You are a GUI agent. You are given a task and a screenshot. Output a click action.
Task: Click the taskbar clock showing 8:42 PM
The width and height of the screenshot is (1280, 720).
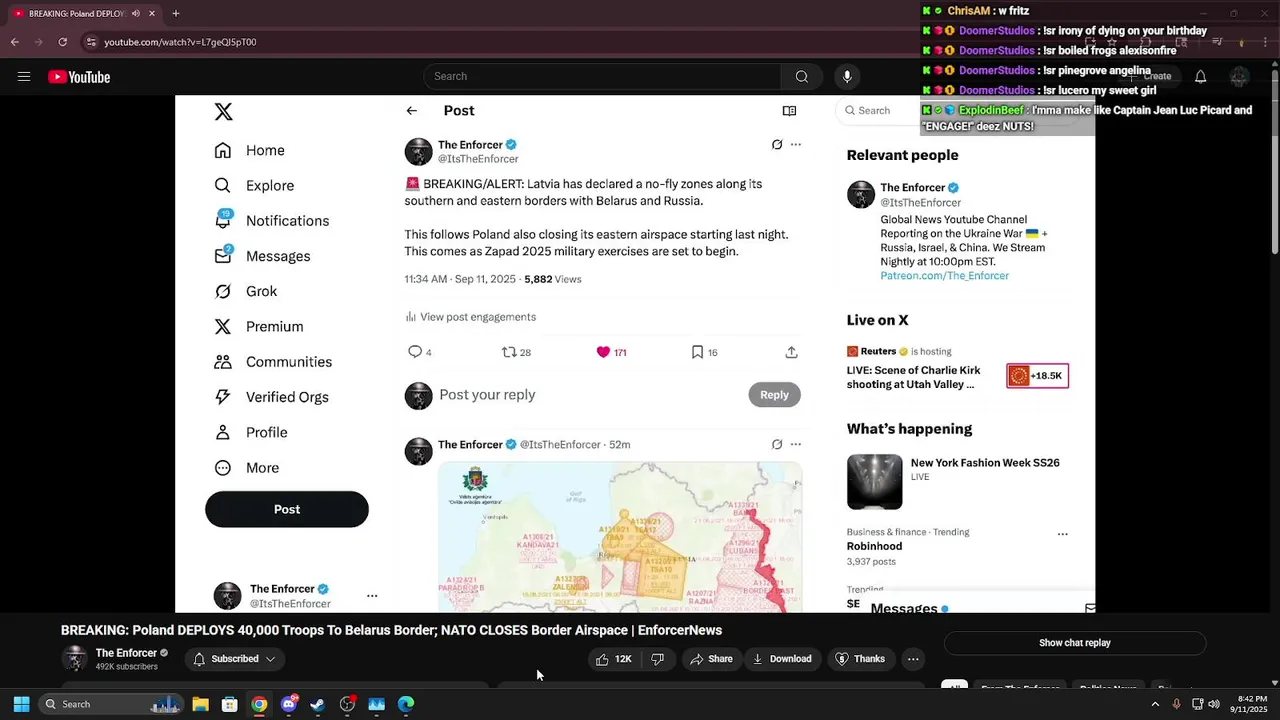point(1250,704)
